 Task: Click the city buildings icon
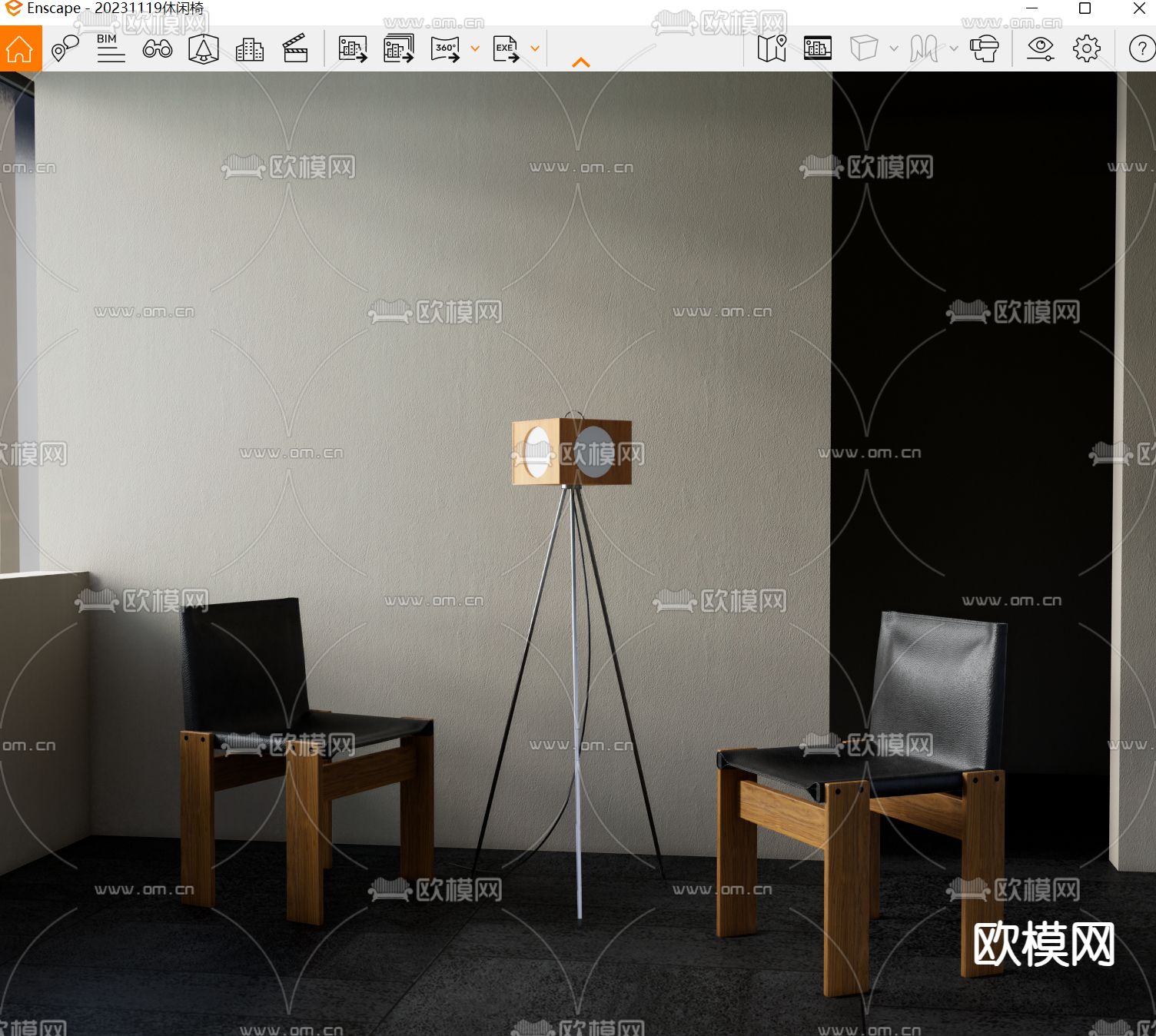click(x=249, y=49)
